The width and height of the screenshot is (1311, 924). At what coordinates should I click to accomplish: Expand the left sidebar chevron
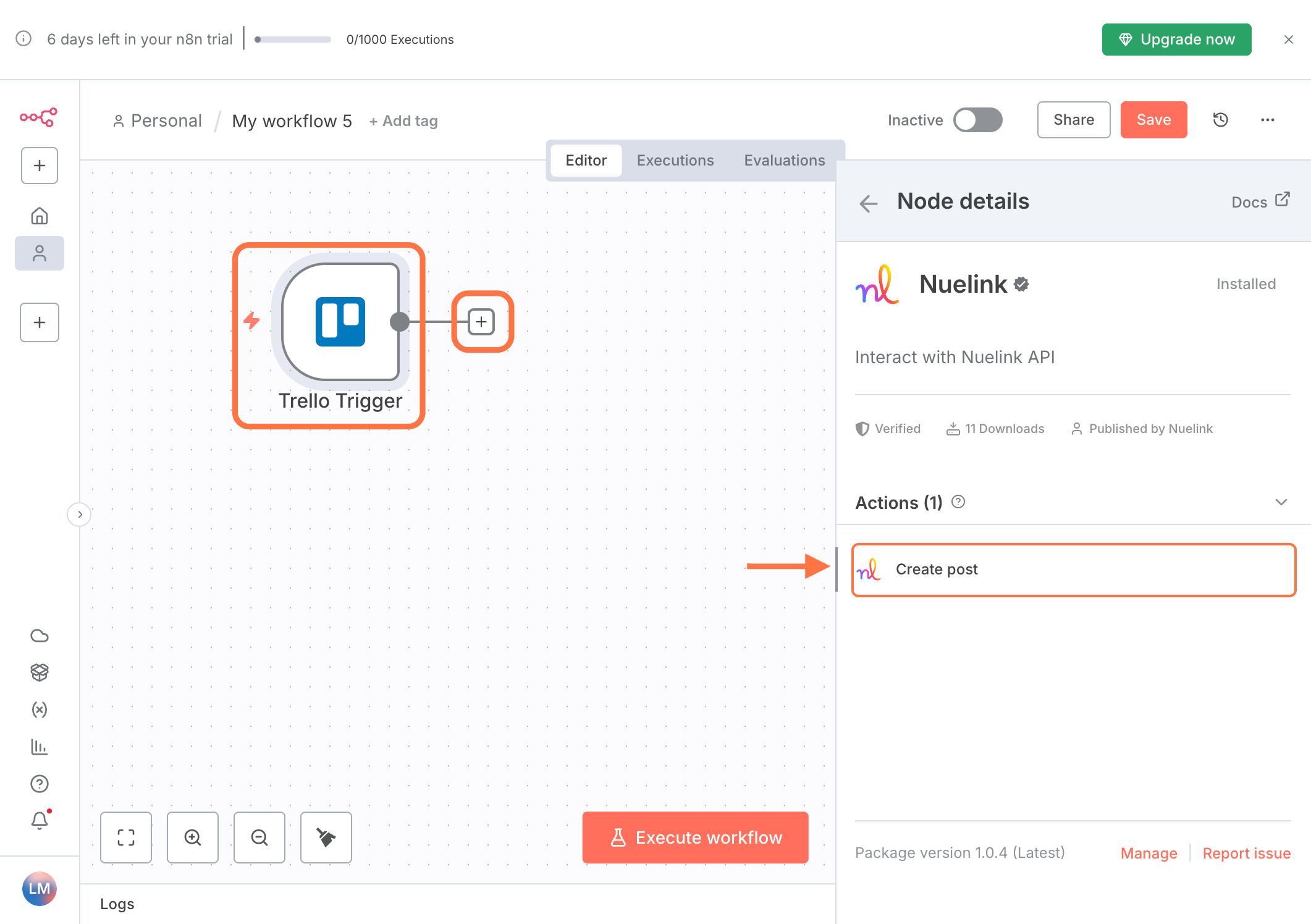point(80,514)
